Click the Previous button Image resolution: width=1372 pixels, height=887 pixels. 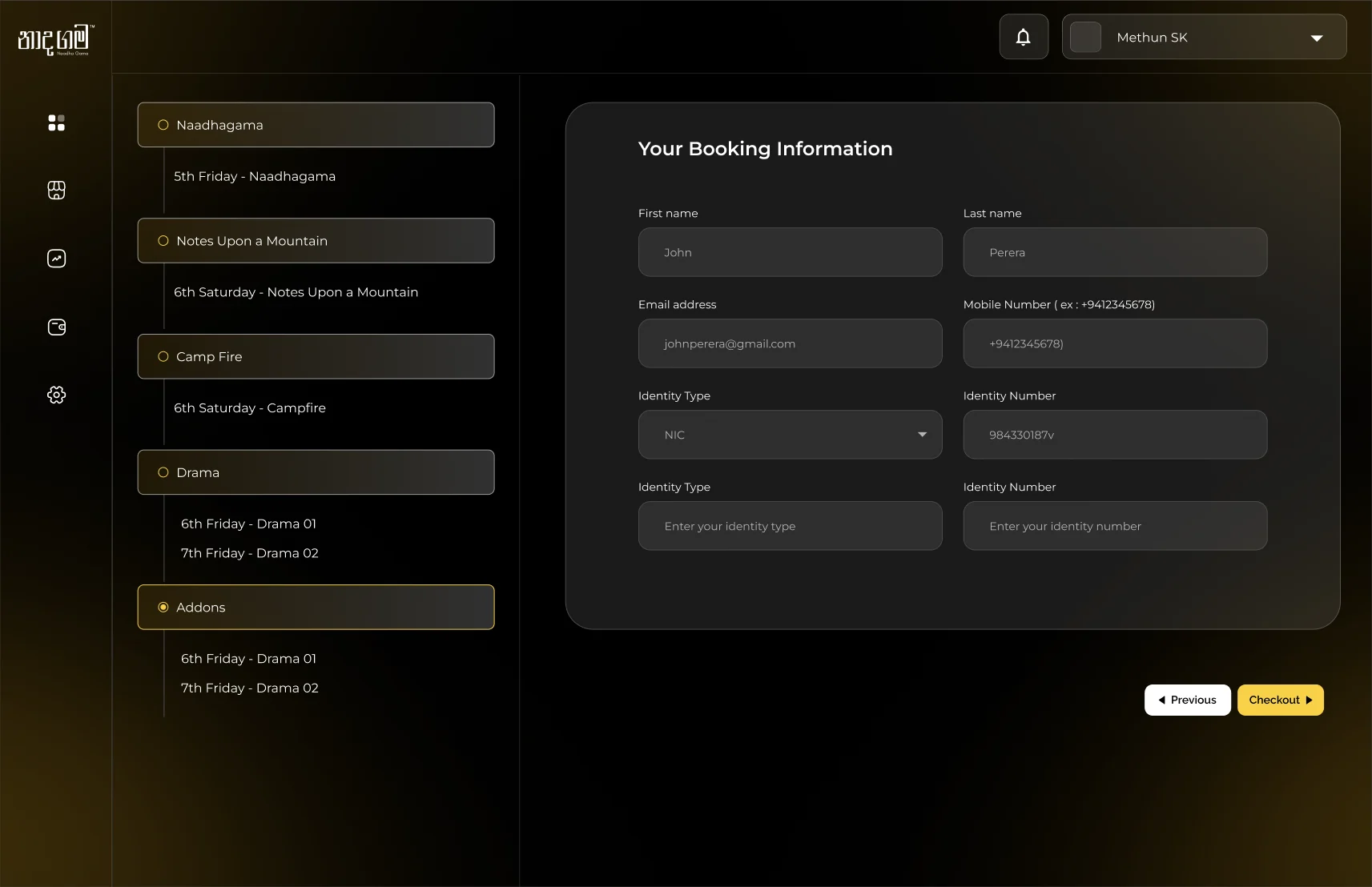coord(1187,700)
